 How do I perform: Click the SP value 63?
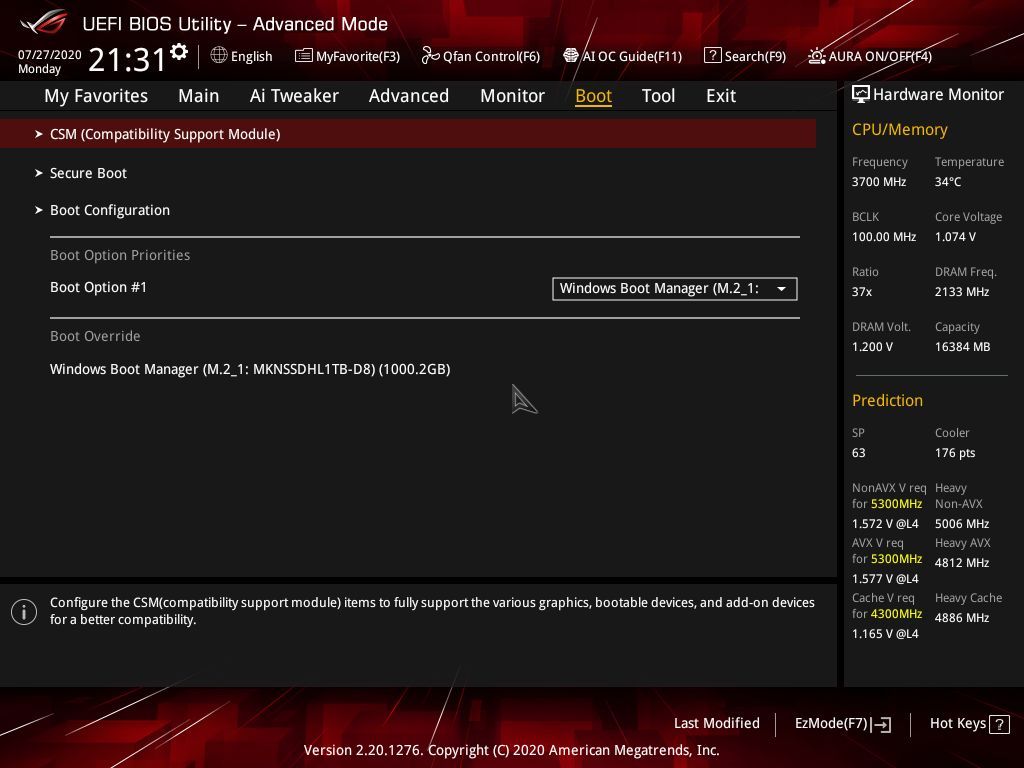pyautogui.click(x=858, y=453)
